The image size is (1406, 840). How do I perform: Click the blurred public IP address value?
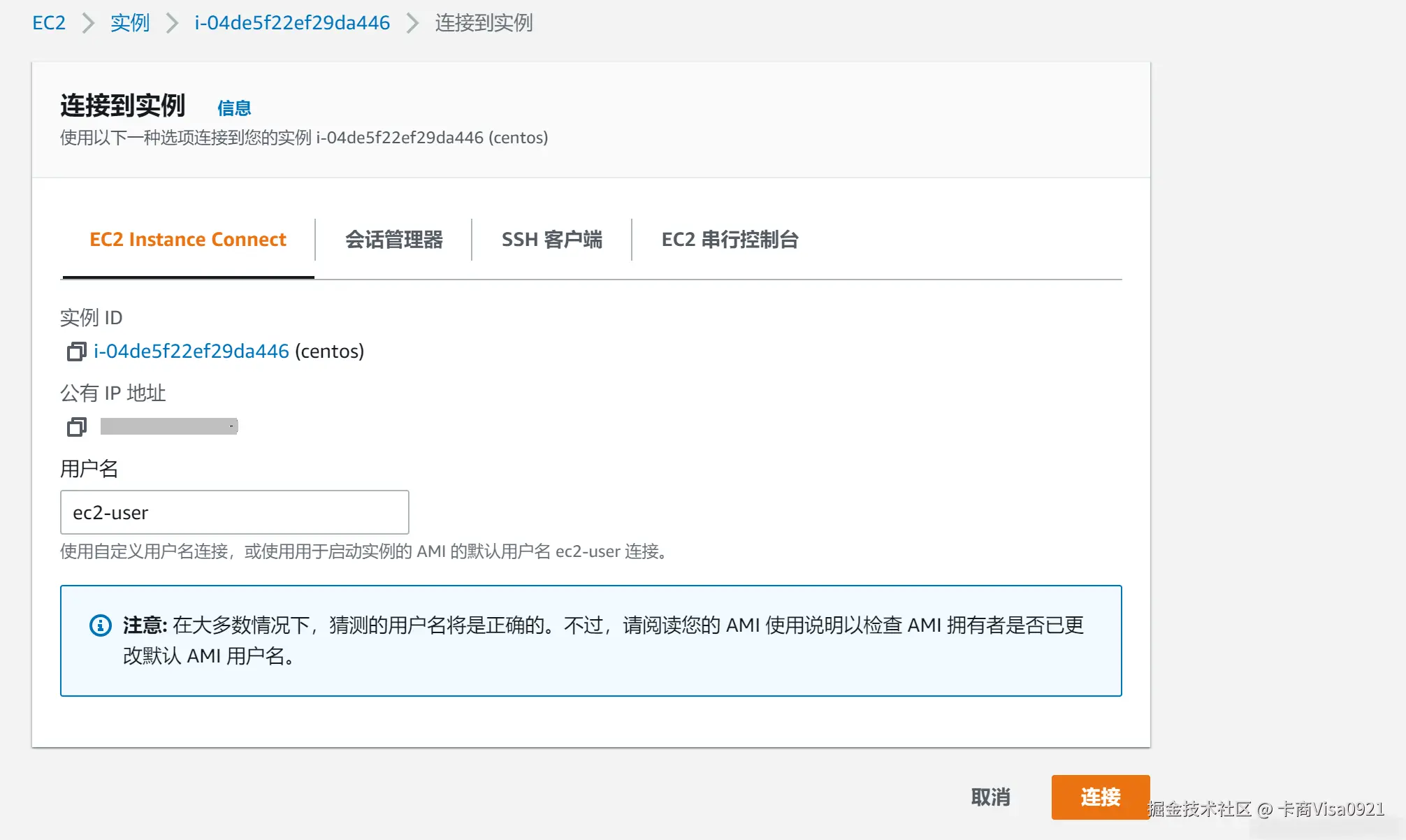(x=169, y=426)
